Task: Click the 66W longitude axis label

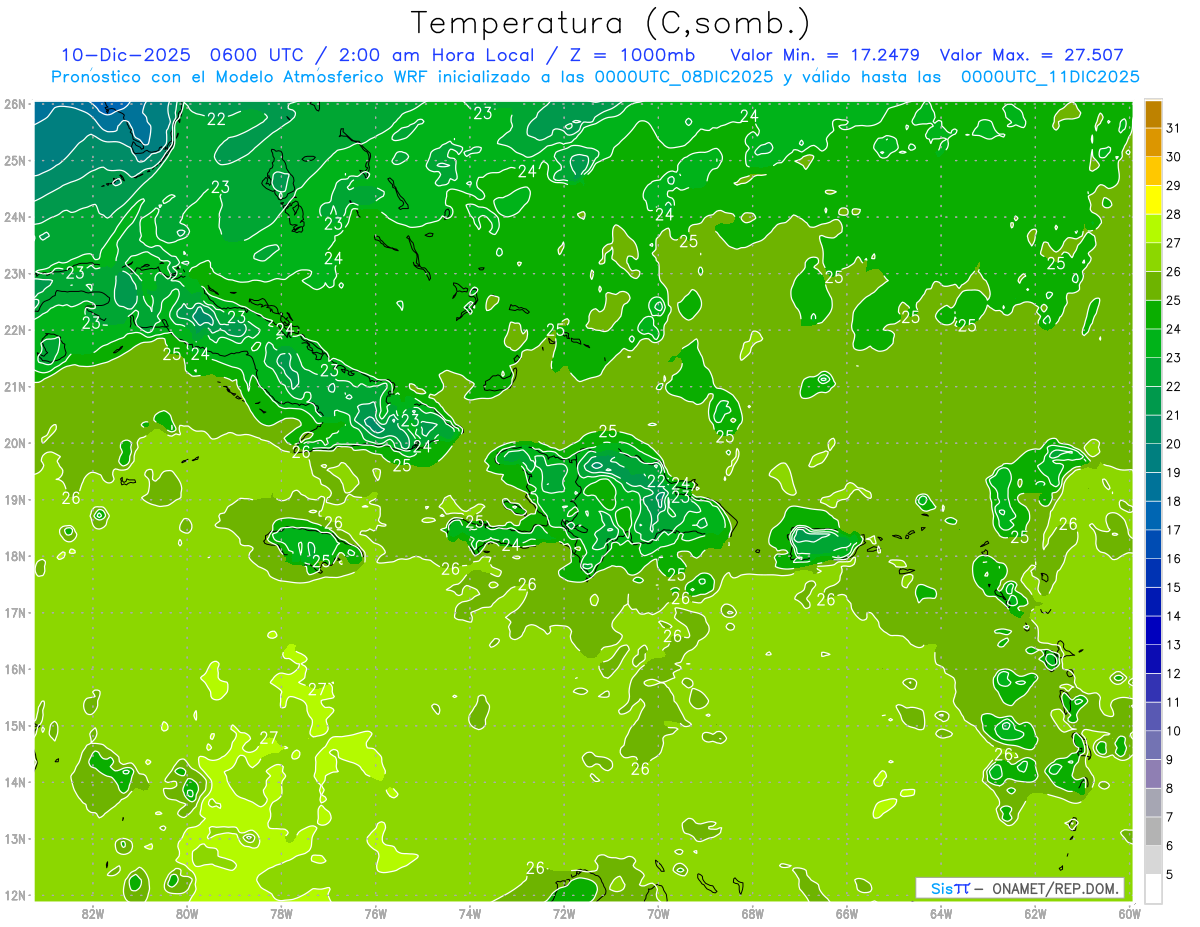Action: (846, 913)
